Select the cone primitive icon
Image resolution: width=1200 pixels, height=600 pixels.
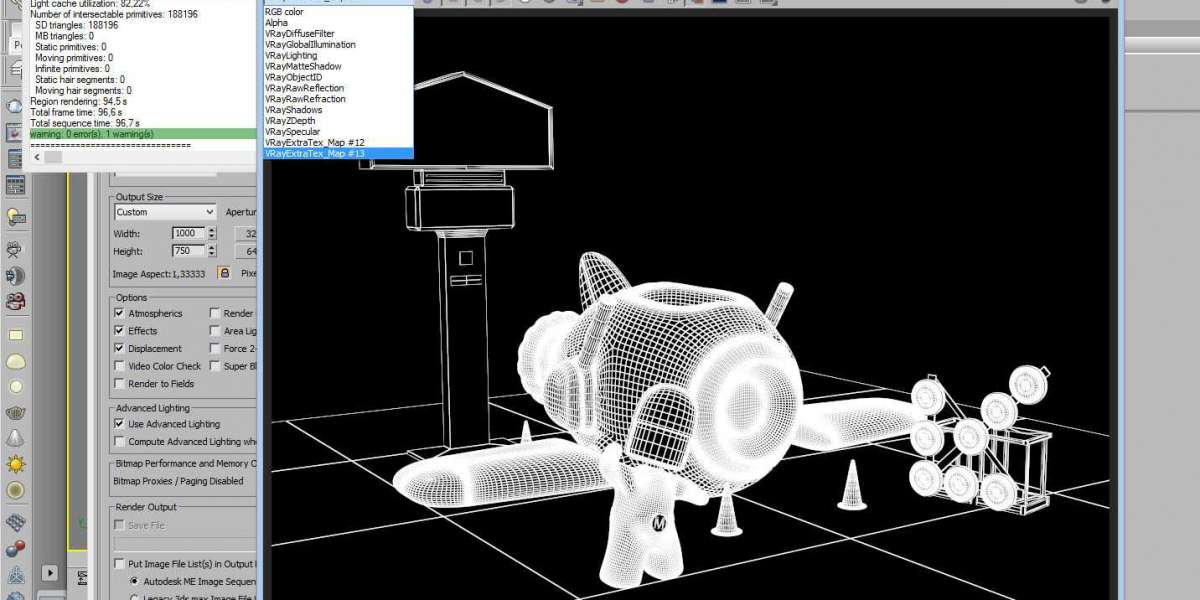[15, 438]
